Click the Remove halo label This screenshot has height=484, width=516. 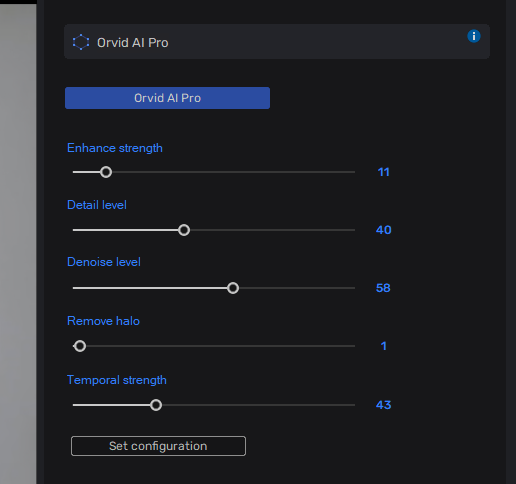pyautogui.click(x=103, y=321)
